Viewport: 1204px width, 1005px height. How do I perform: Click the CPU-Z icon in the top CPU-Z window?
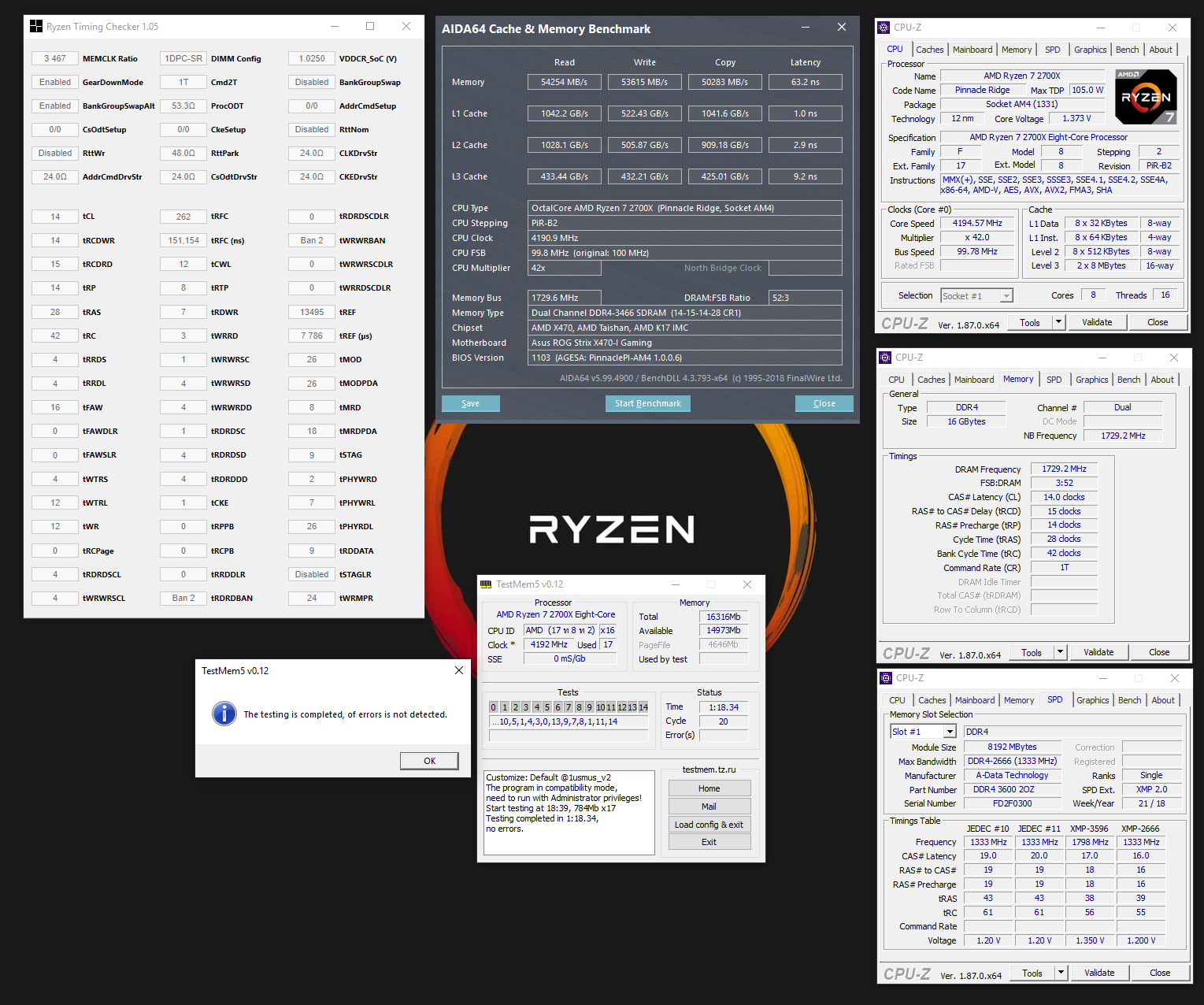coord(884,27)
